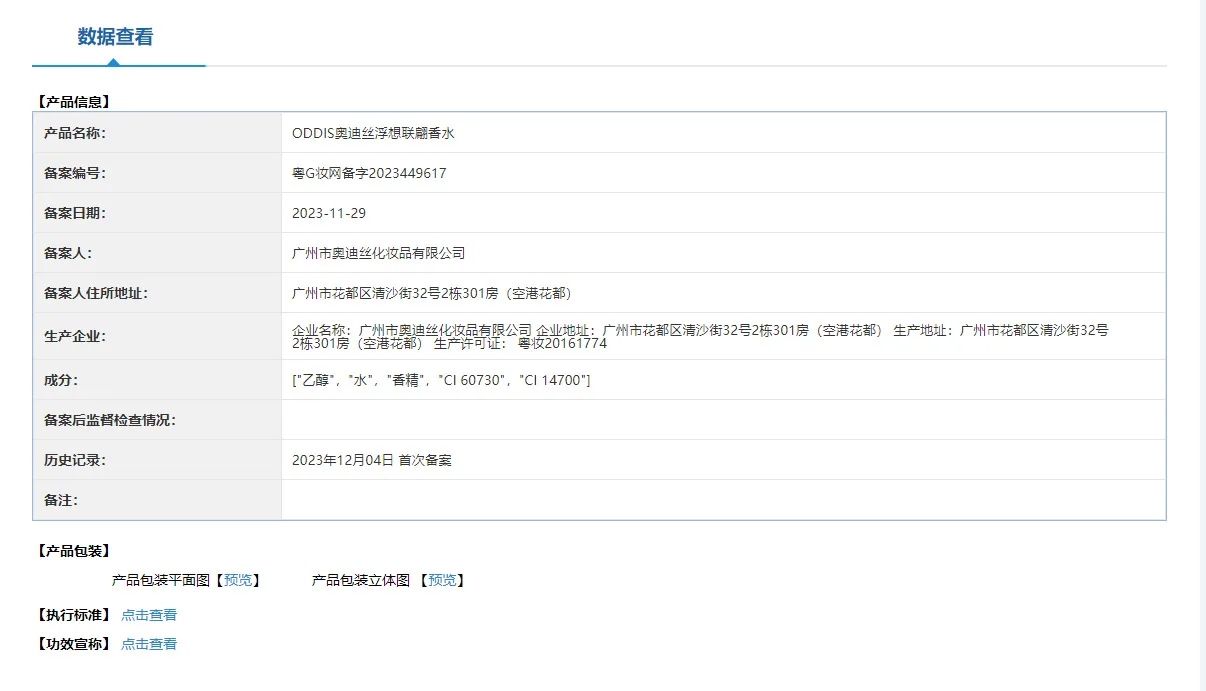Select product name ODDIS奥迪丝浮想联翩香水
The height and width of the screenshot is (691, 1206).
(x=373, y=133)
